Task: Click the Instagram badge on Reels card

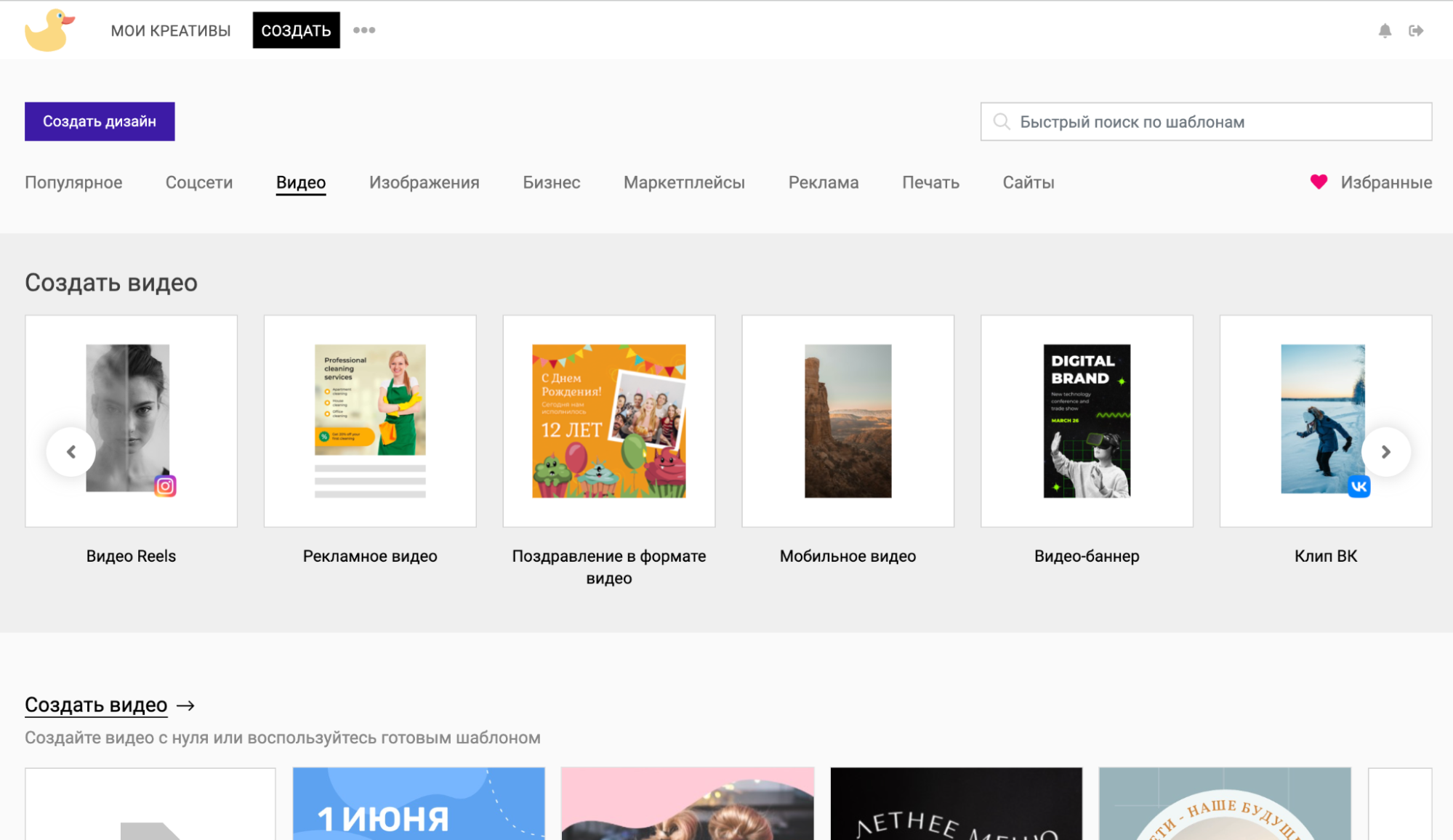Action: (165, 485)
